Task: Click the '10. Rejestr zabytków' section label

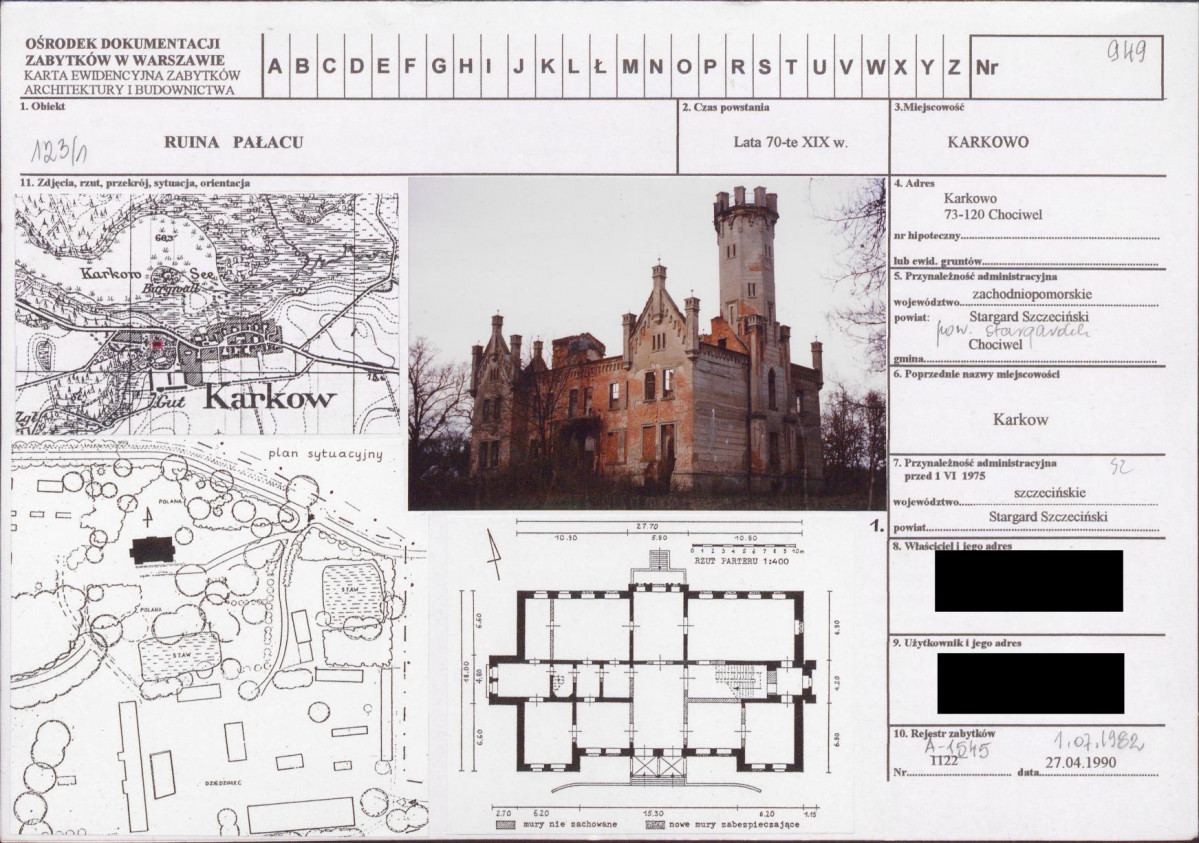Action: (x=944, y=733)
